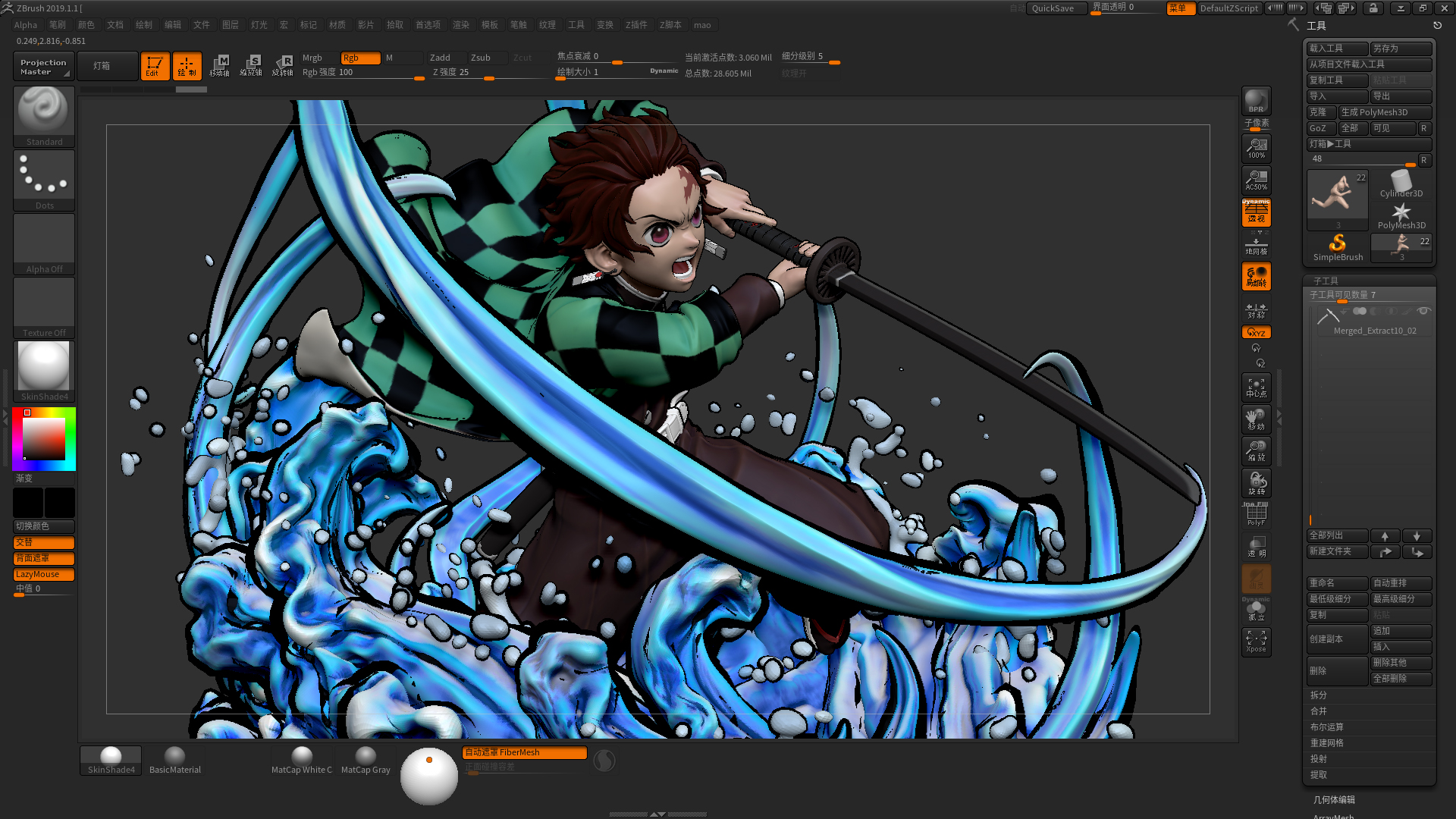
Task: Expand the 合并 section
Action: pyautogui.click(x=1319, y=711)
